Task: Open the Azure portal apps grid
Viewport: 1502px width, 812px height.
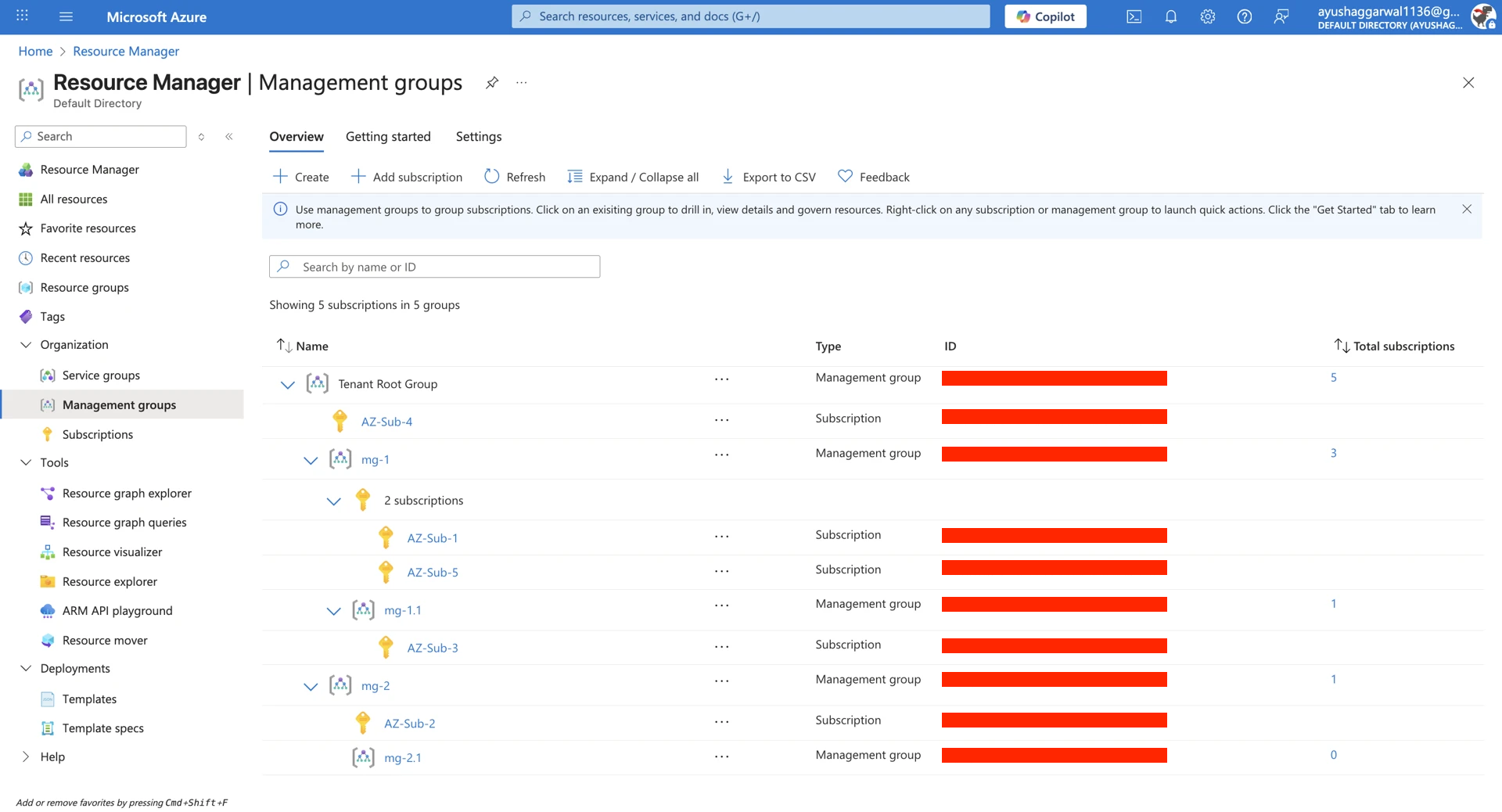Action: [22, 16]
